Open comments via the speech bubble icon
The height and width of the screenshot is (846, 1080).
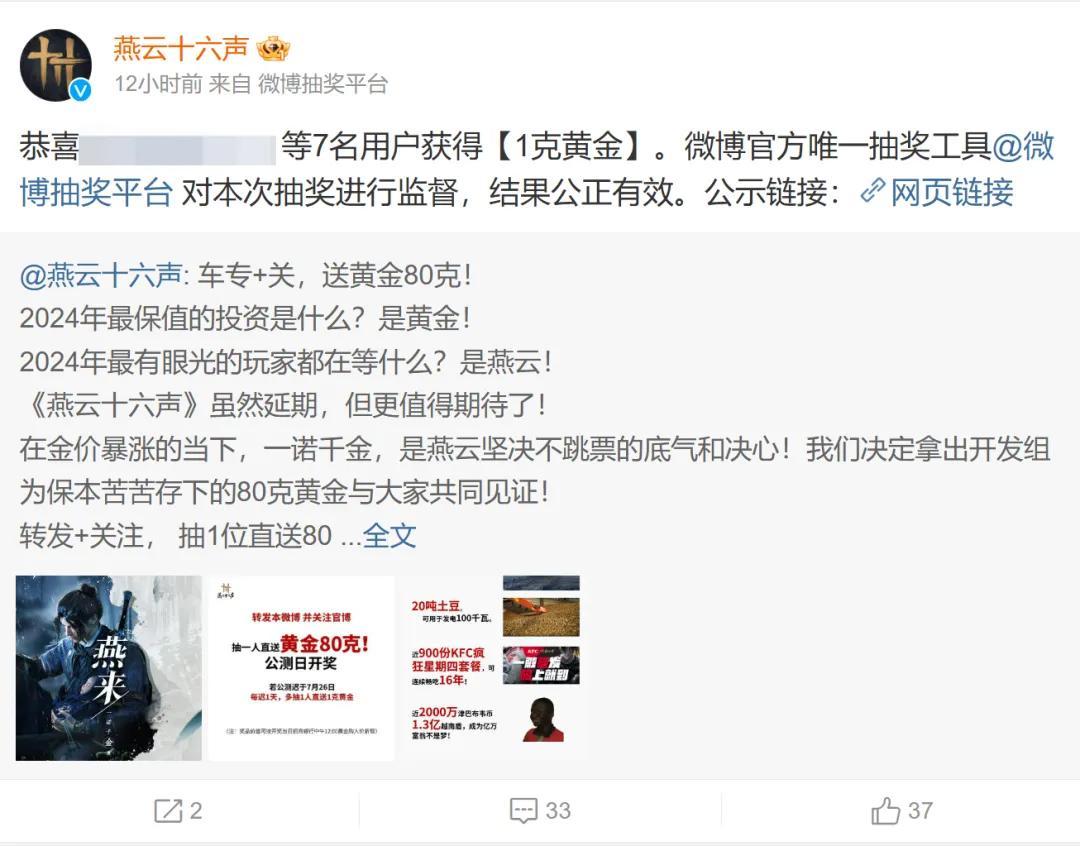pos(523,811)
